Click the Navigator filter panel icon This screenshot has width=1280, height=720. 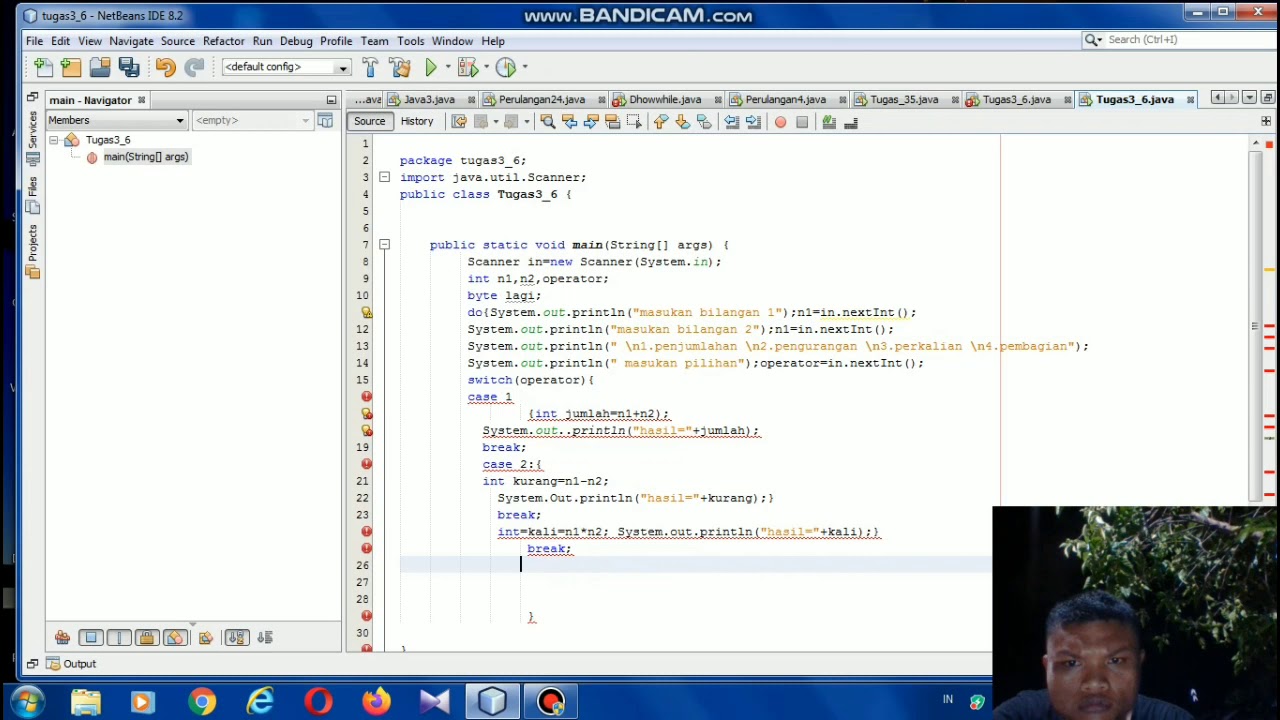tap(325, 120)
